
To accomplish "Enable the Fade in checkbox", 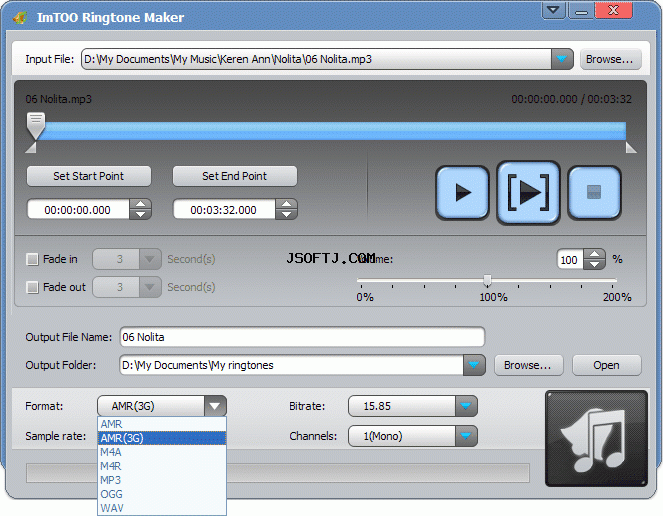I will click(x=33, y=259).
